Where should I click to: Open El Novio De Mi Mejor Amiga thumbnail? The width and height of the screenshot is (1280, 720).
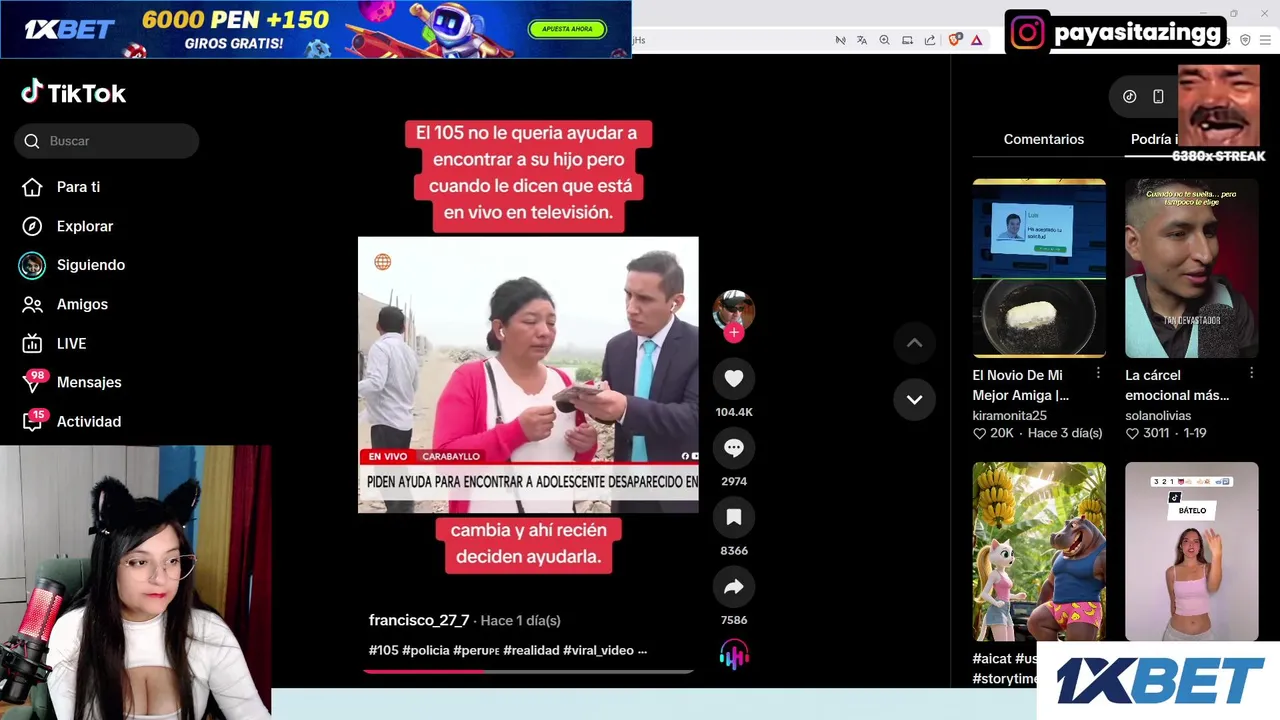point(1039,268)
